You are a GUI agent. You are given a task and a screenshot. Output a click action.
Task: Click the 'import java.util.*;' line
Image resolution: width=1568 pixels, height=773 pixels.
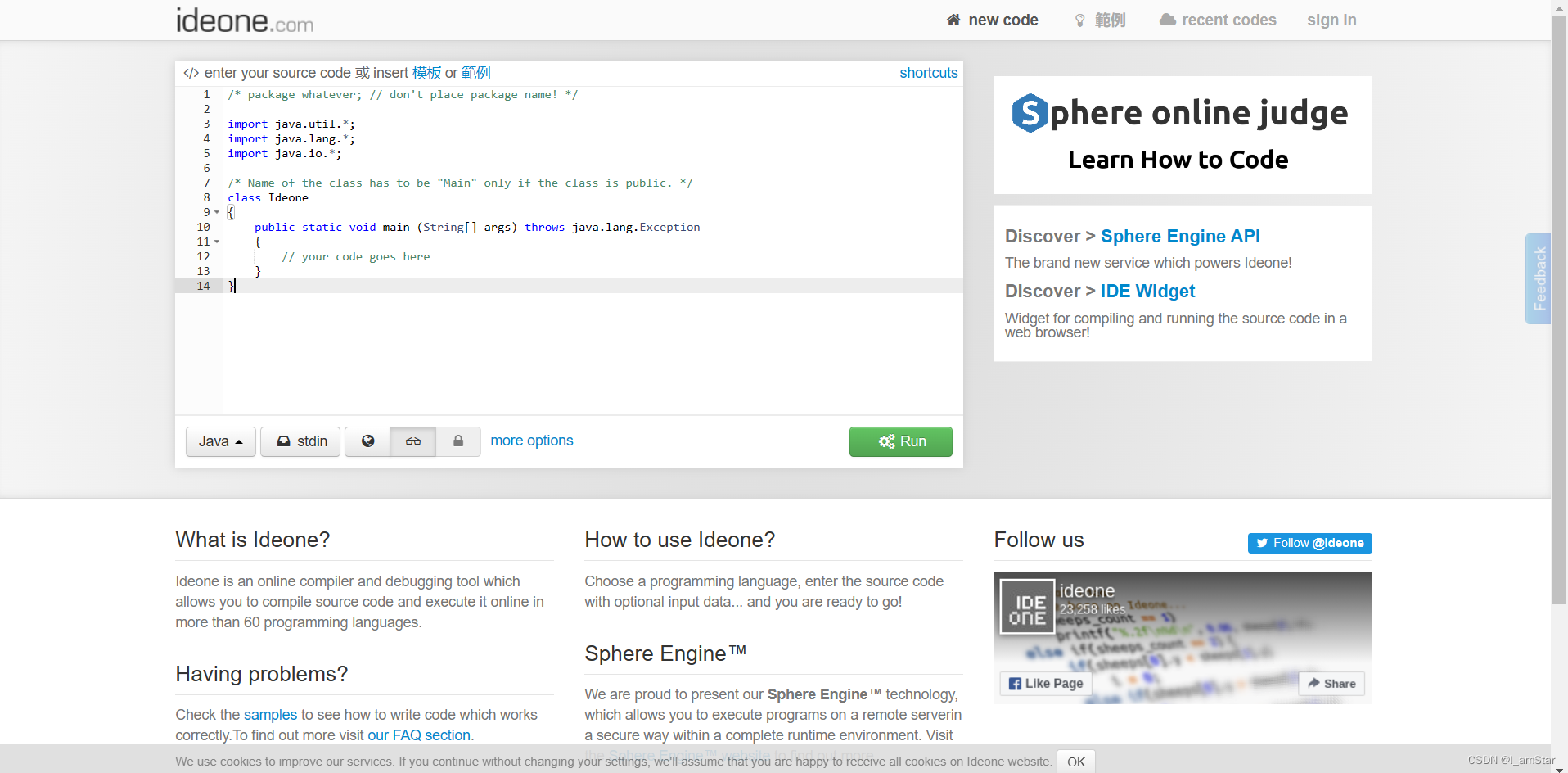pos(291,124)
